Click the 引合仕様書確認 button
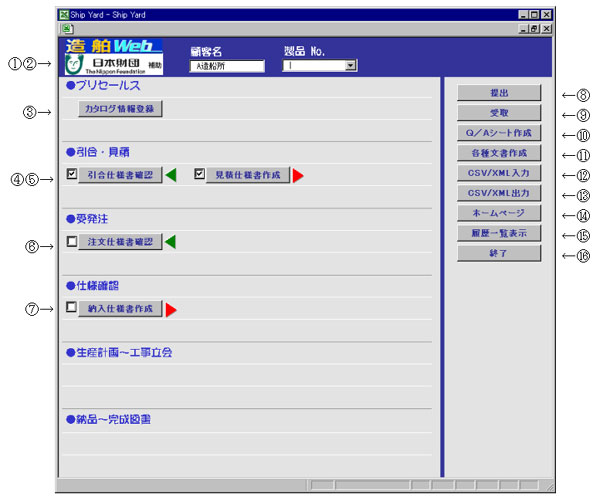The width and height of the screenshot is (600, 501). [120, 175]
